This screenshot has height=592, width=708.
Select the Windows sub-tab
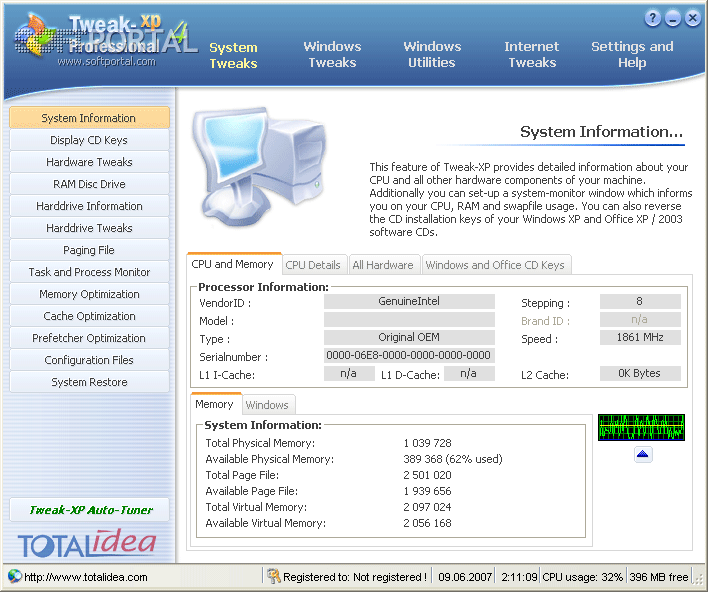(x=267, y=405)
